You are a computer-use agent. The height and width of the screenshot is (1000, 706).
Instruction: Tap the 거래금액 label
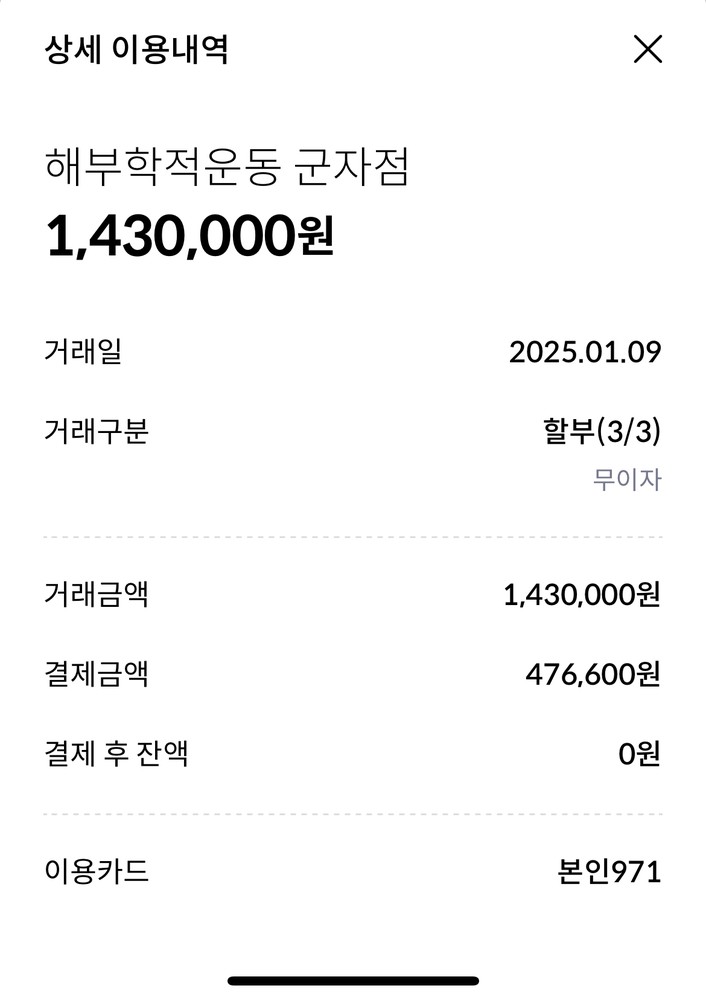click(96, 595)
